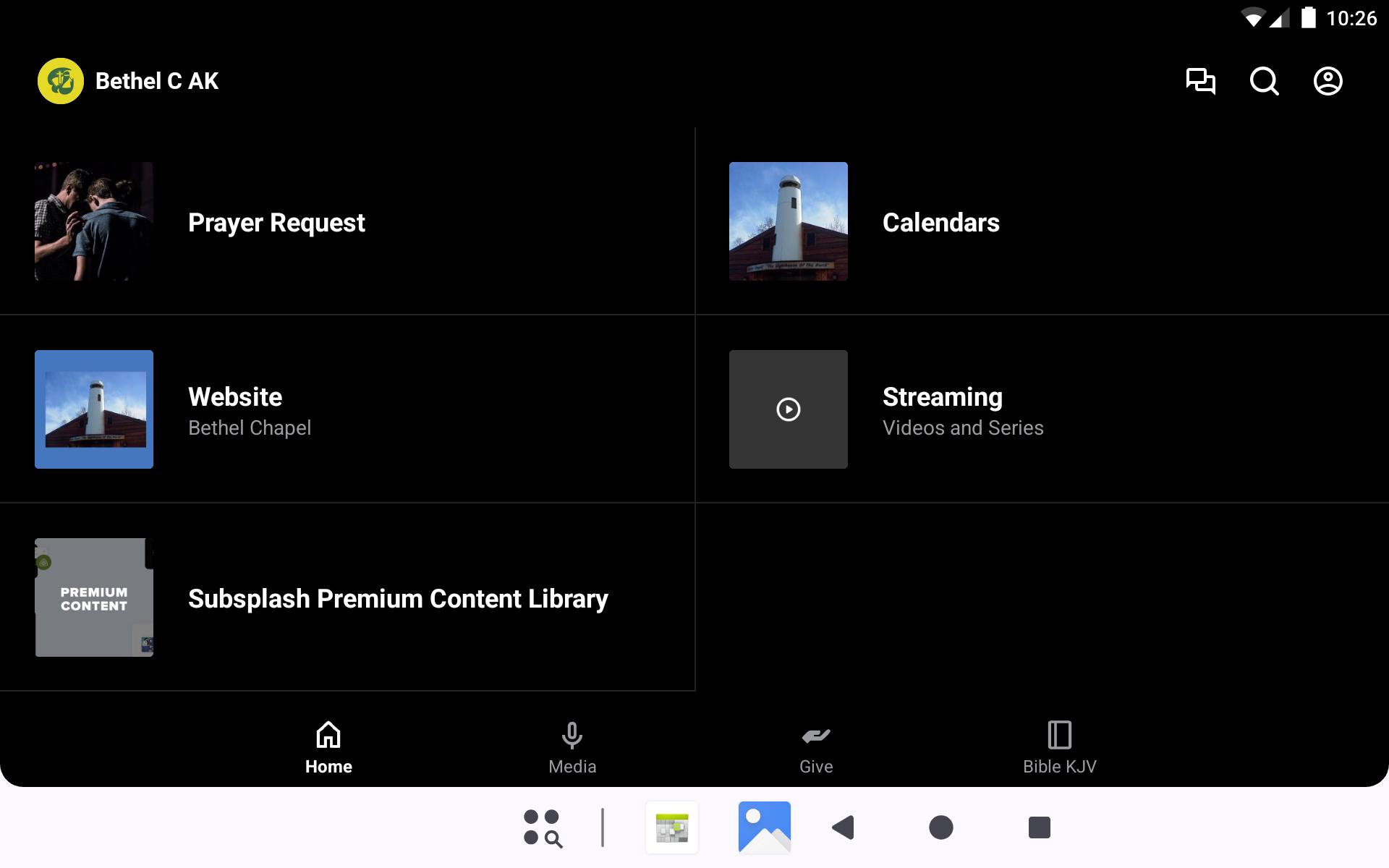Launch the gallery app in taskbar
Viewport: 1389px width, 868px height.
pyautogui.click(x=764, y=827)
